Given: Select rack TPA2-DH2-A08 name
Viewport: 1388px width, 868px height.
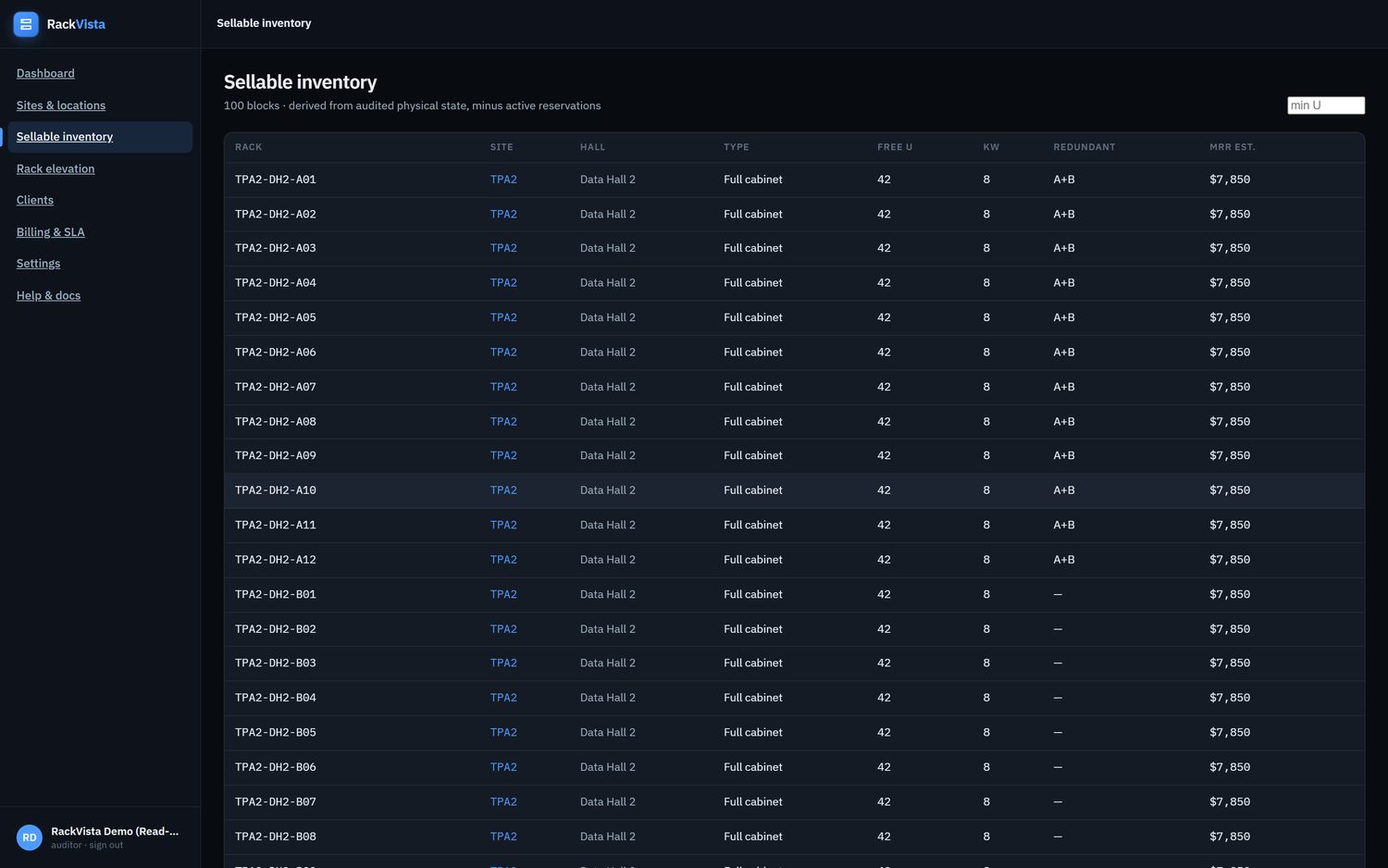Looking at the screenshot, I should pyautogui.click(x=276, y=421).
